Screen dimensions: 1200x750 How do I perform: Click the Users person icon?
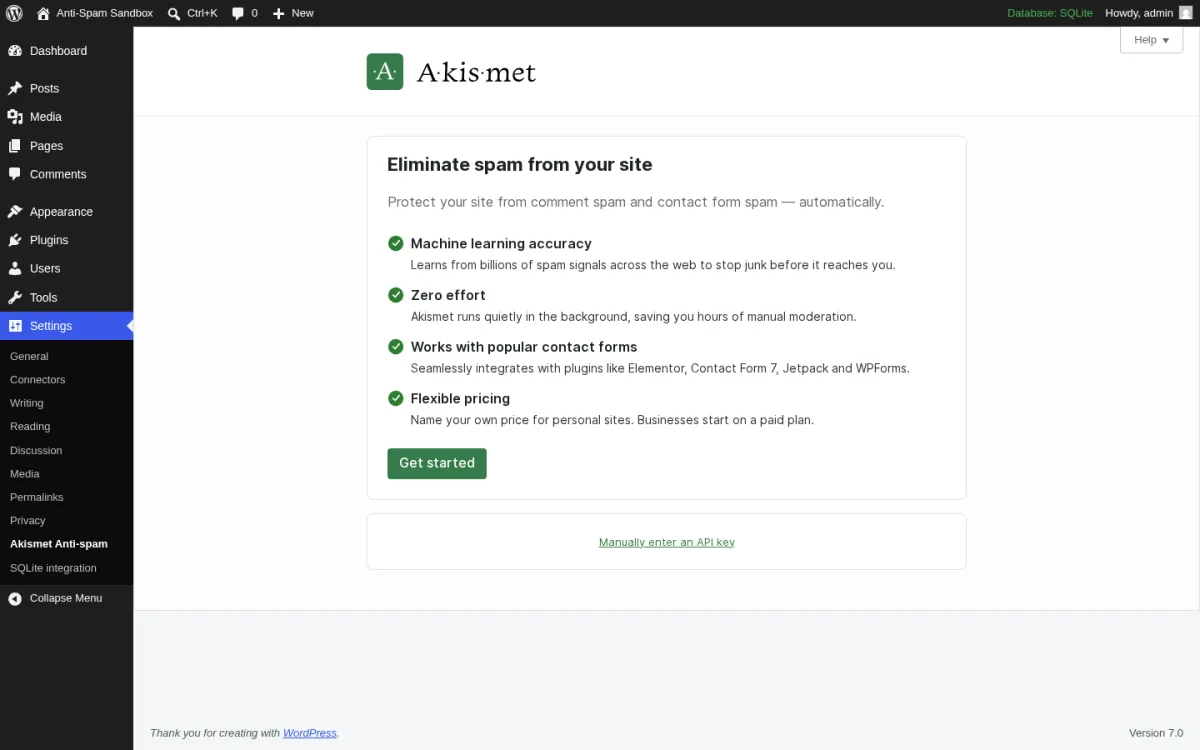(15, 269)
